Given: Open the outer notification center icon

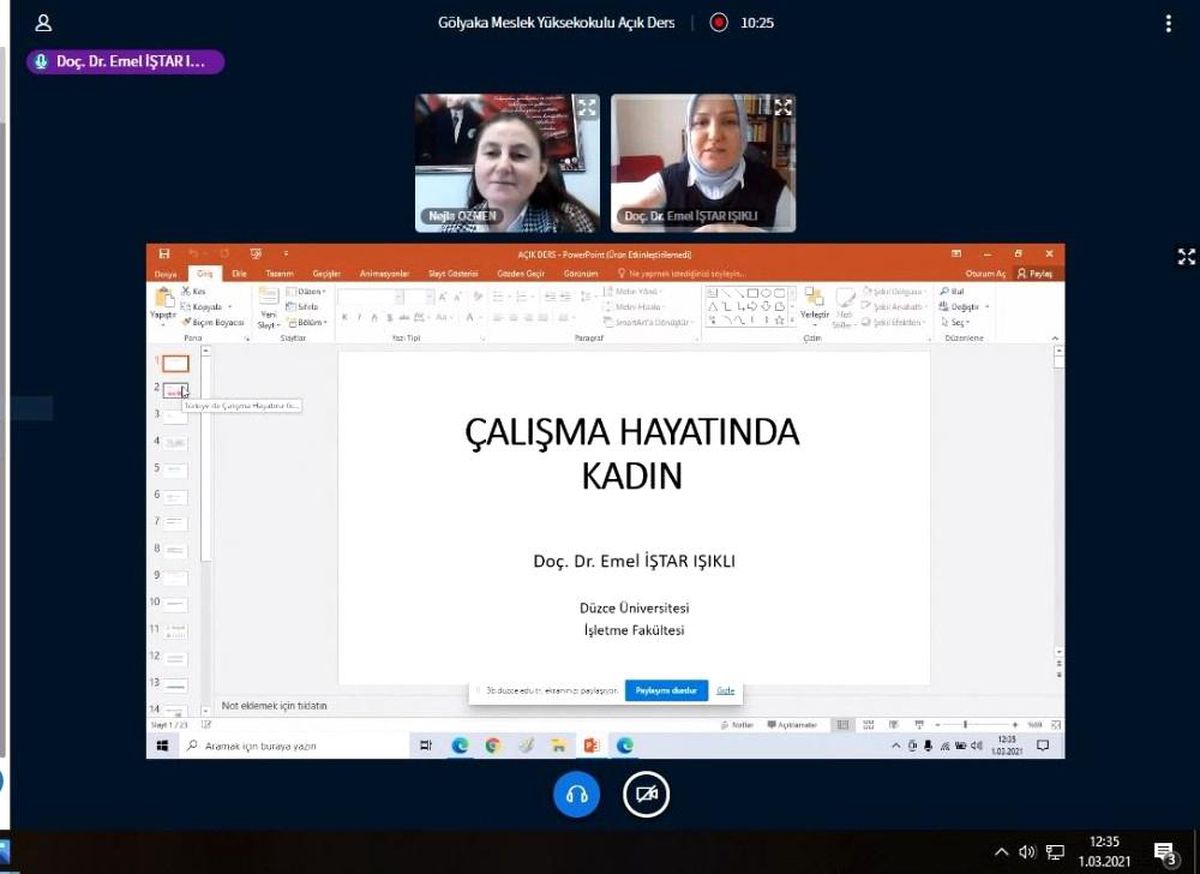Looking at the screenshot, I should point(1164,852).
